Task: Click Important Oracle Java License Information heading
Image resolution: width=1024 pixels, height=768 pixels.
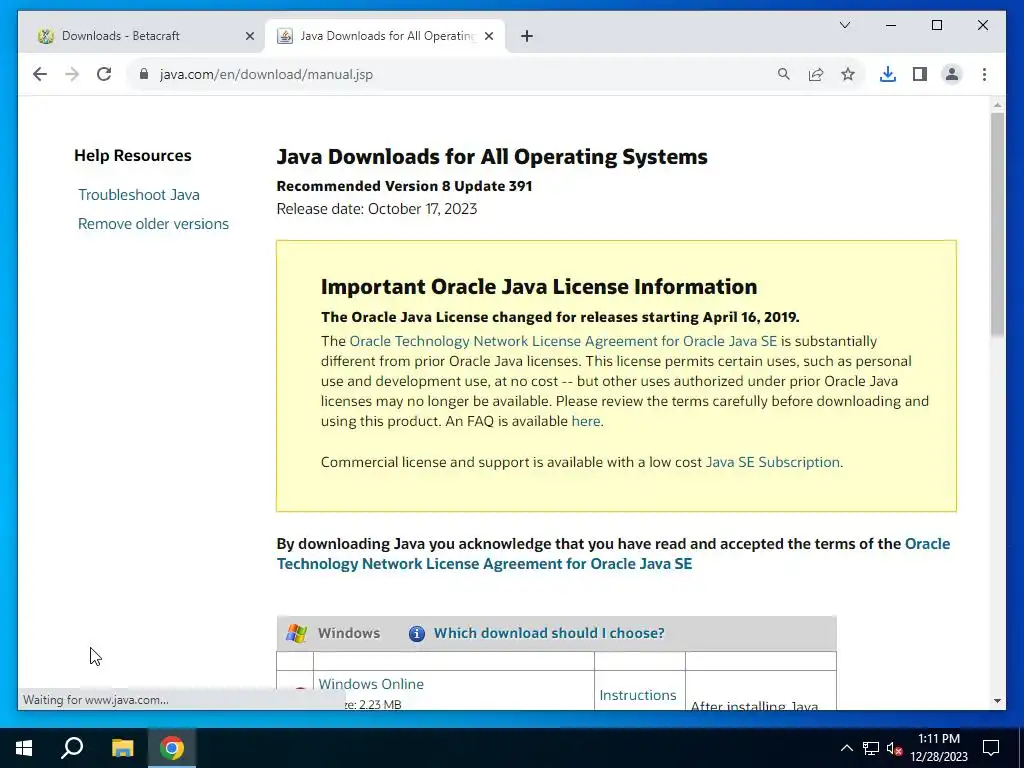Action: pos(539,287)
